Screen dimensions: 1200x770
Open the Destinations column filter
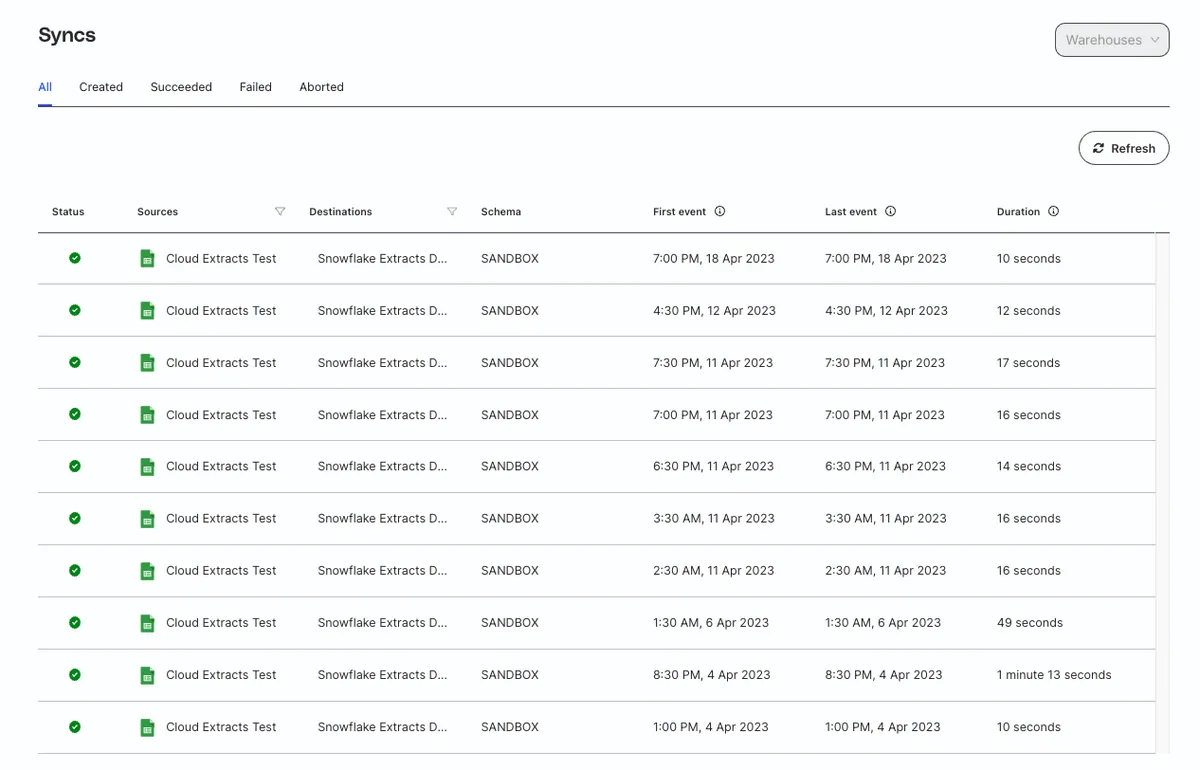click(x=452, y=211)
